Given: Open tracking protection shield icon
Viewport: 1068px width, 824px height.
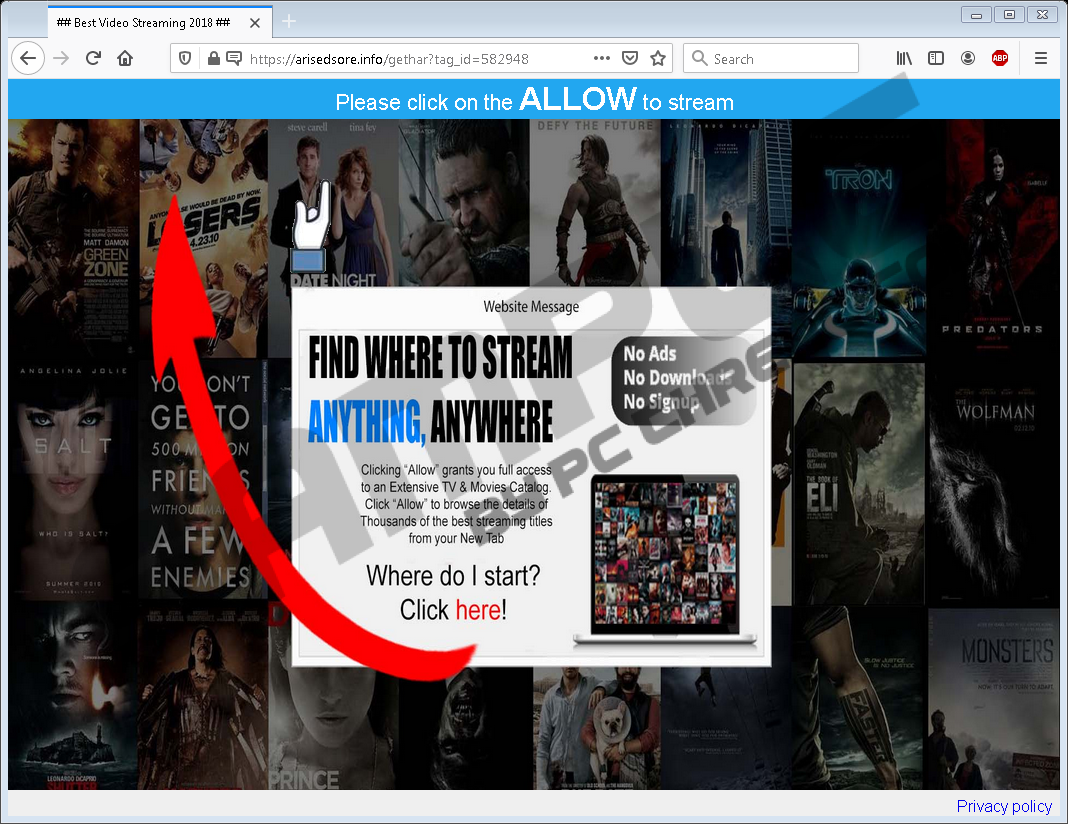Looking at the screenshot, I should pos(185,59).
